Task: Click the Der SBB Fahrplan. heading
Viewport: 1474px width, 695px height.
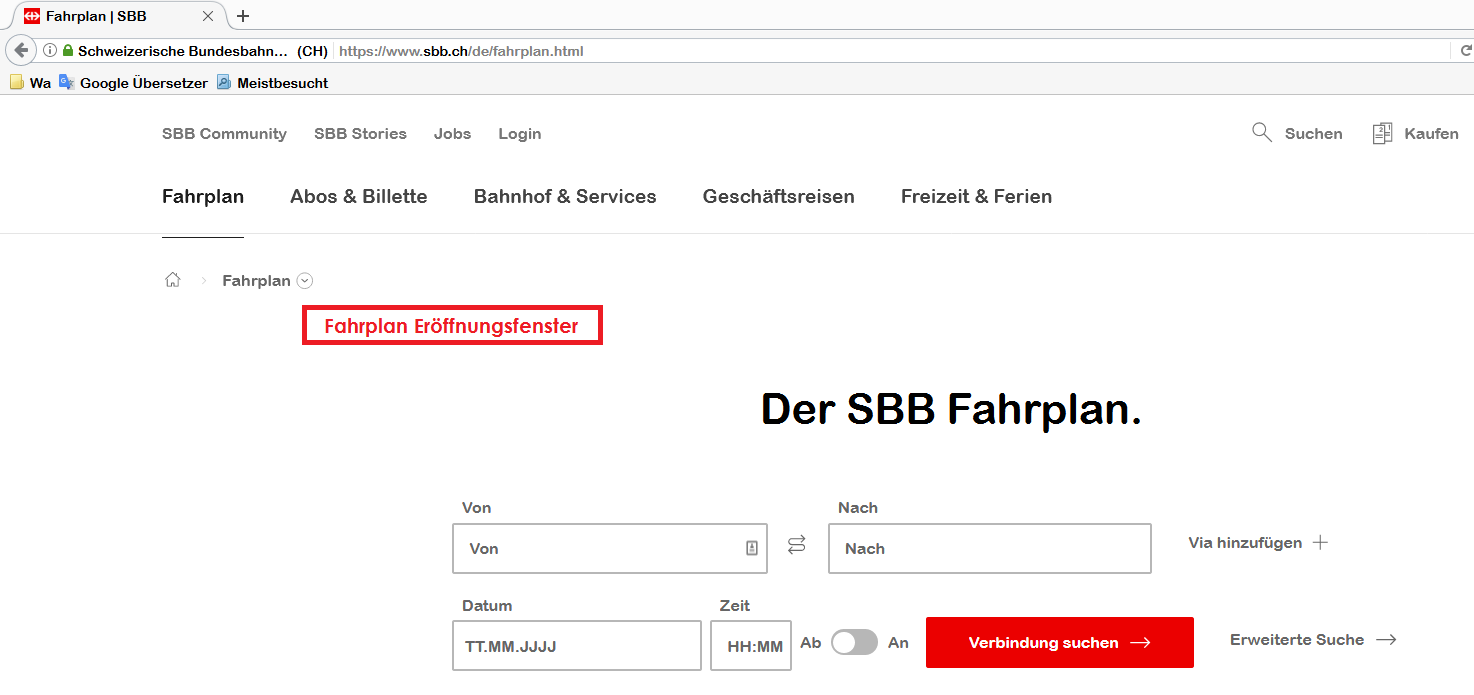Action: point(951,409)
